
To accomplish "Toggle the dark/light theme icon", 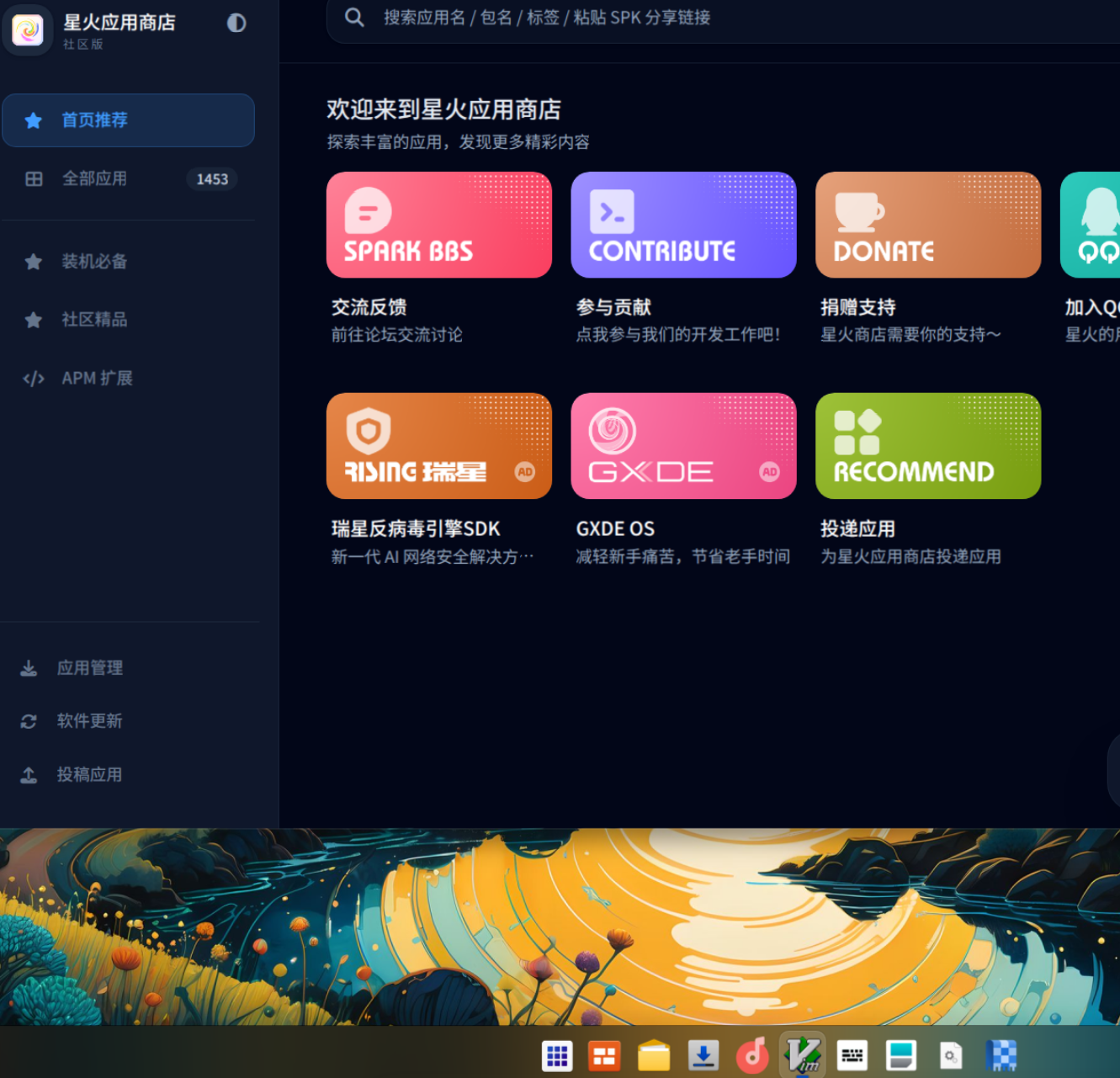I will click(x=236, y=24).
